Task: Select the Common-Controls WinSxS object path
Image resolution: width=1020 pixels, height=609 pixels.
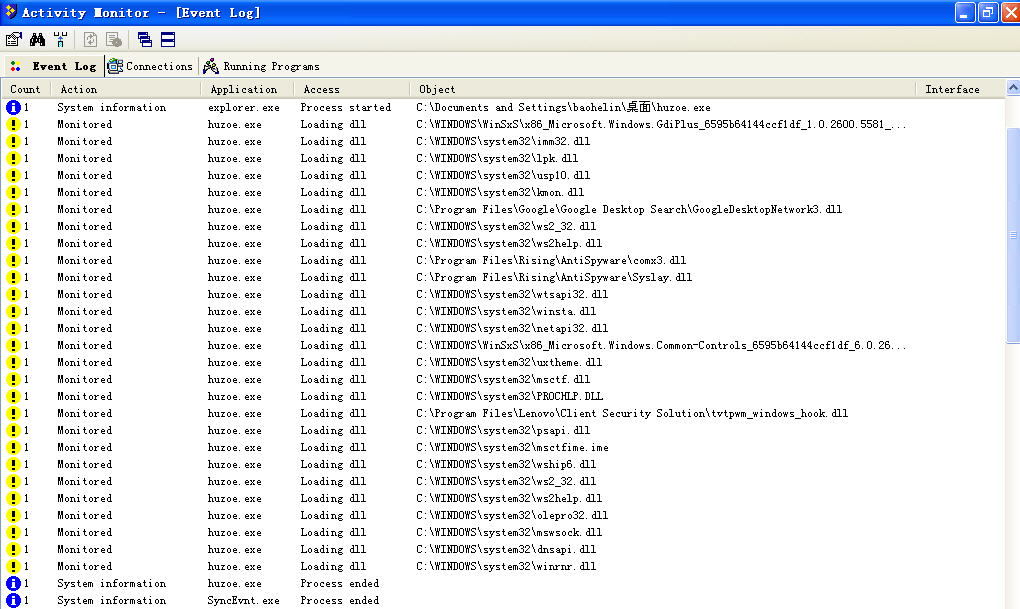Action: click(x=661, y=345)
